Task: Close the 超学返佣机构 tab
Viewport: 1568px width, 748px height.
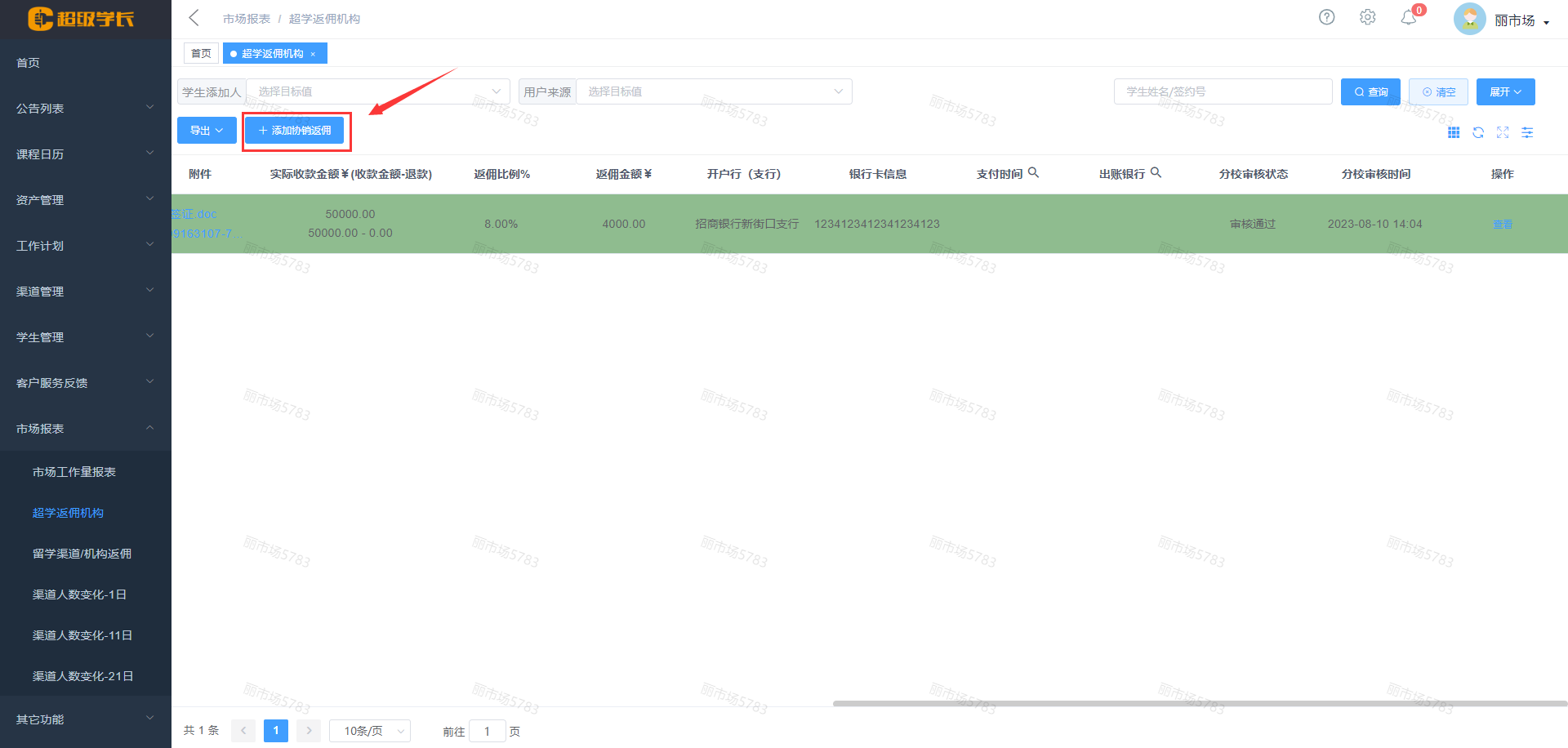Action: (x=313, y=54)
